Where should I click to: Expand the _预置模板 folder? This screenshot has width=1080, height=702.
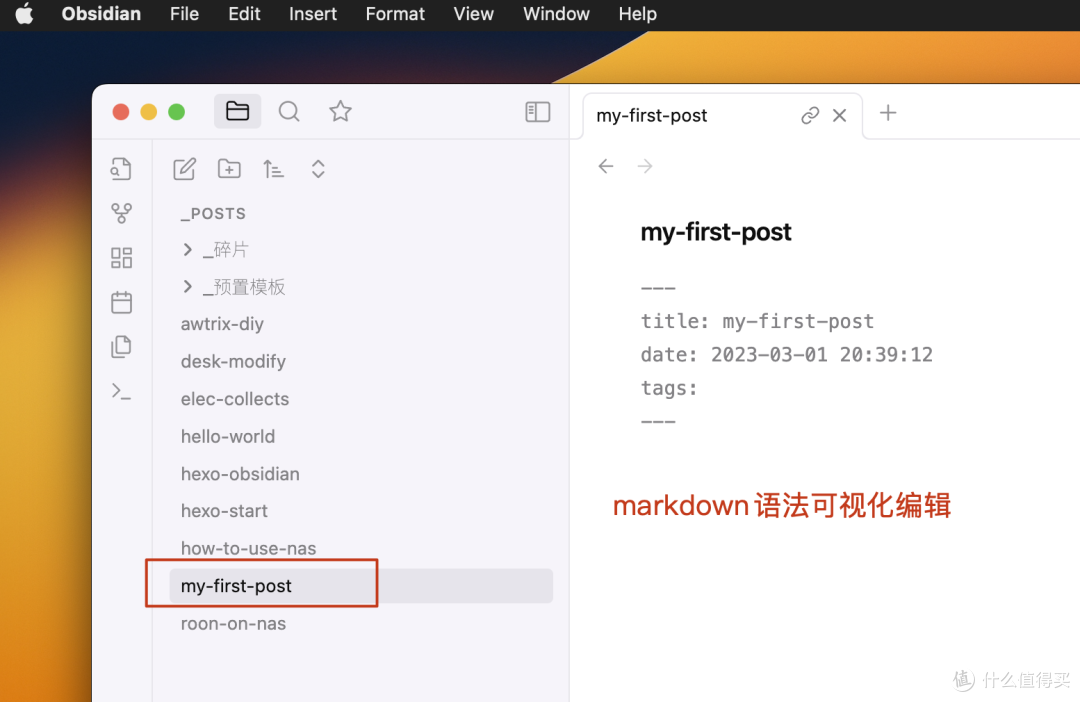[188, 286]
